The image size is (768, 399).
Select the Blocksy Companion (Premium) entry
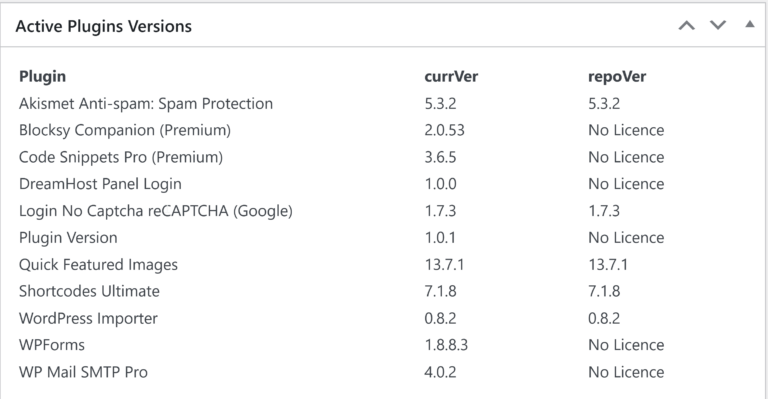click(125, 131)
